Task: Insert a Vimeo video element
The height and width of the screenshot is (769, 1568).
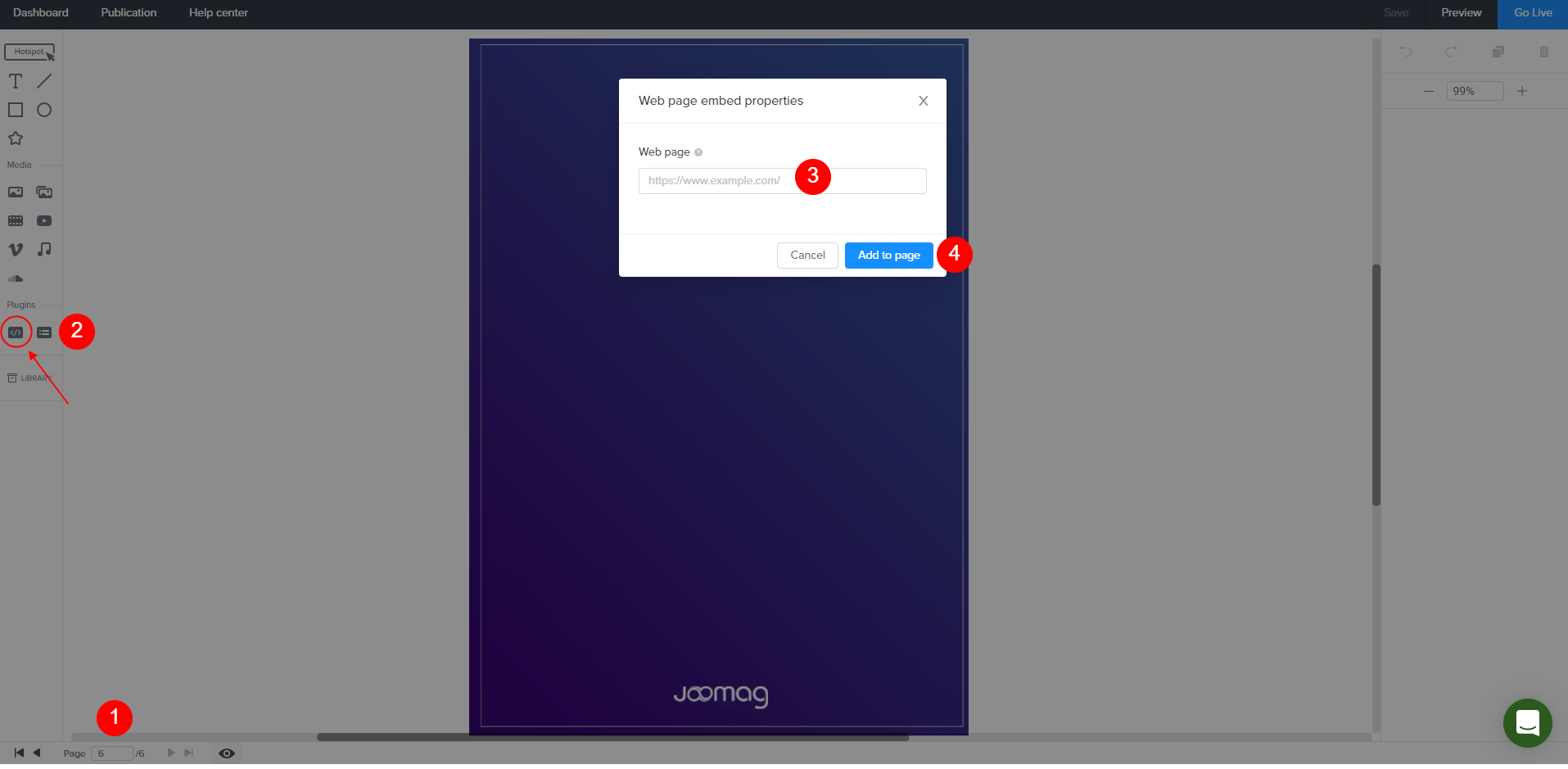Action: 16,250
